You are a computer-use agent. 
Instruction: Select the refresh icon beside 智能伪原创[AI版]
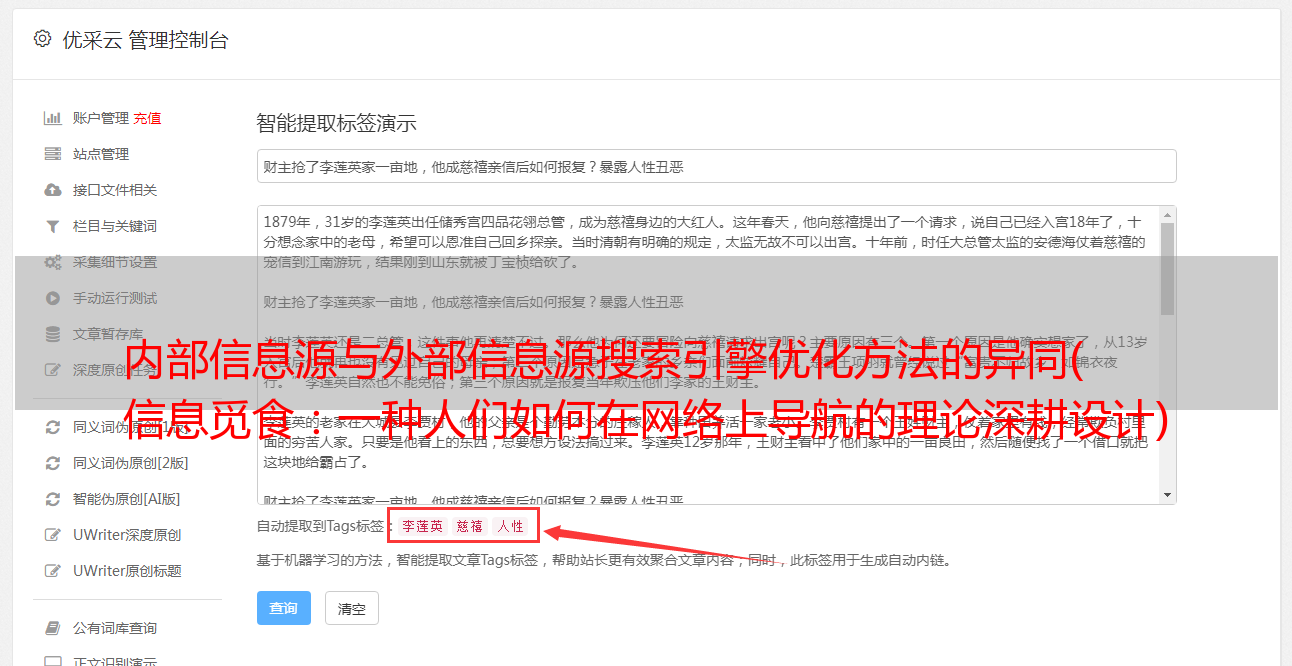[x=53, y=499]
